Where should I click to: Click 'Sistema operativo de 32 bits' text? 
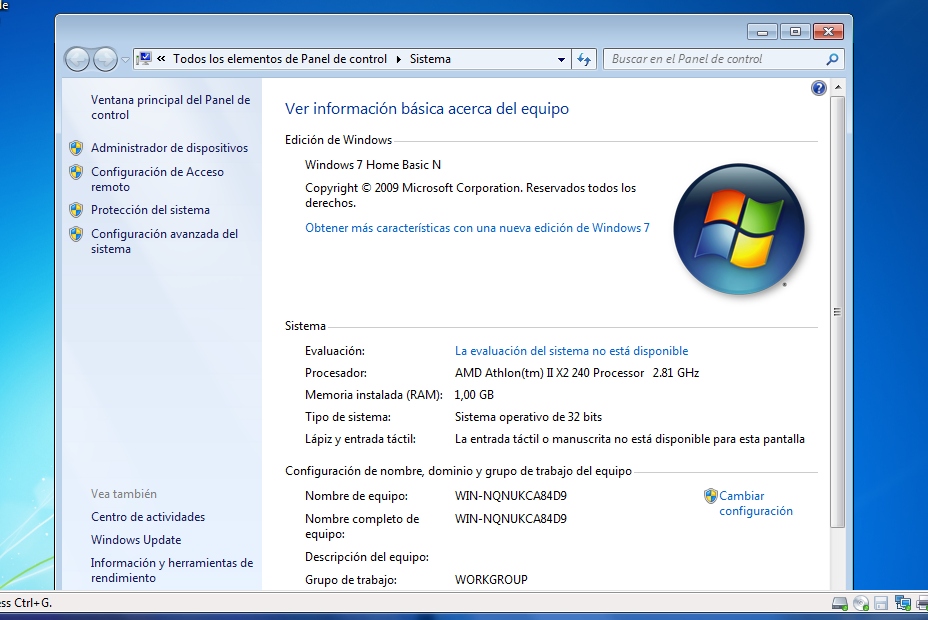[x=528, y=417]
